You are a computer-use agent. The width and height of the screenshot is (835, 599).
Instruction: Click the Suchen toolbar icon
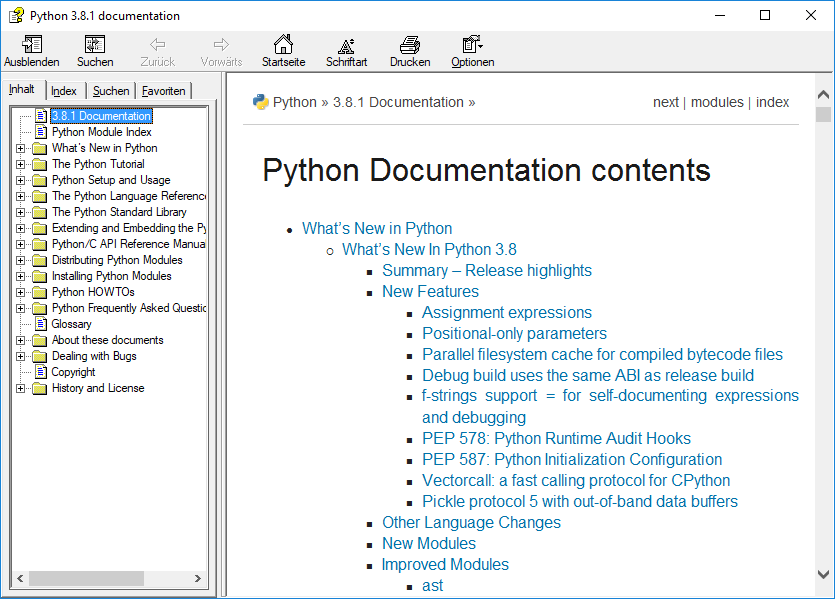point(95,44)
